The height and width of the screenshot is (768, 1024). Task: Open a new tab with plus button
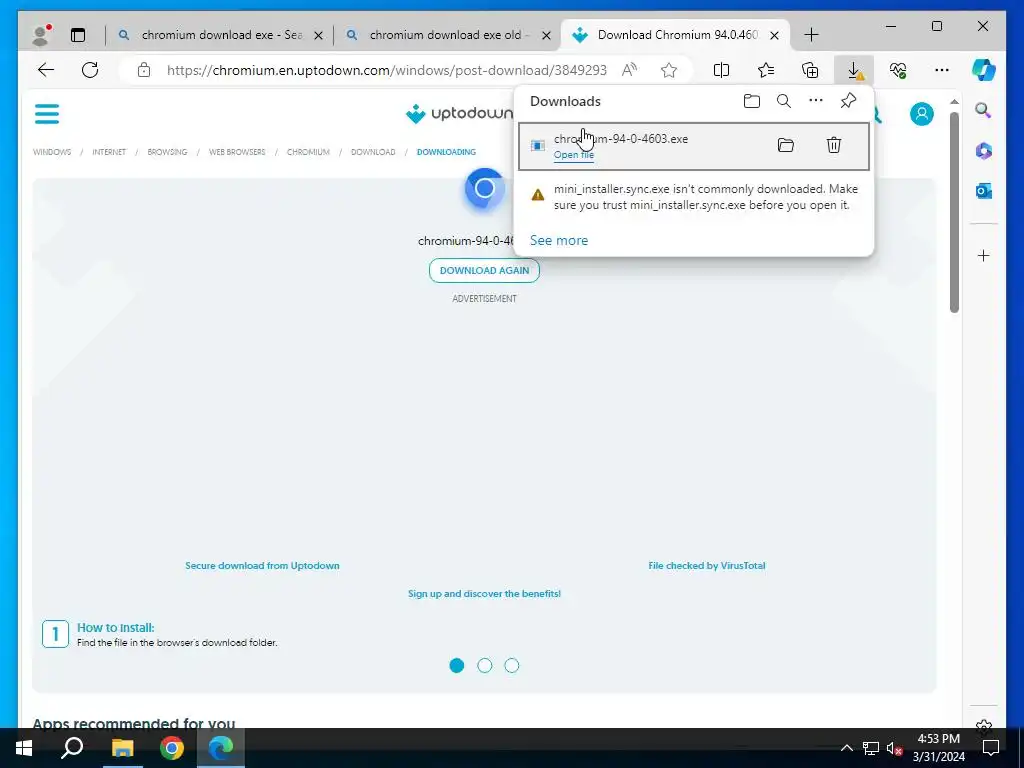coord(811,35)
